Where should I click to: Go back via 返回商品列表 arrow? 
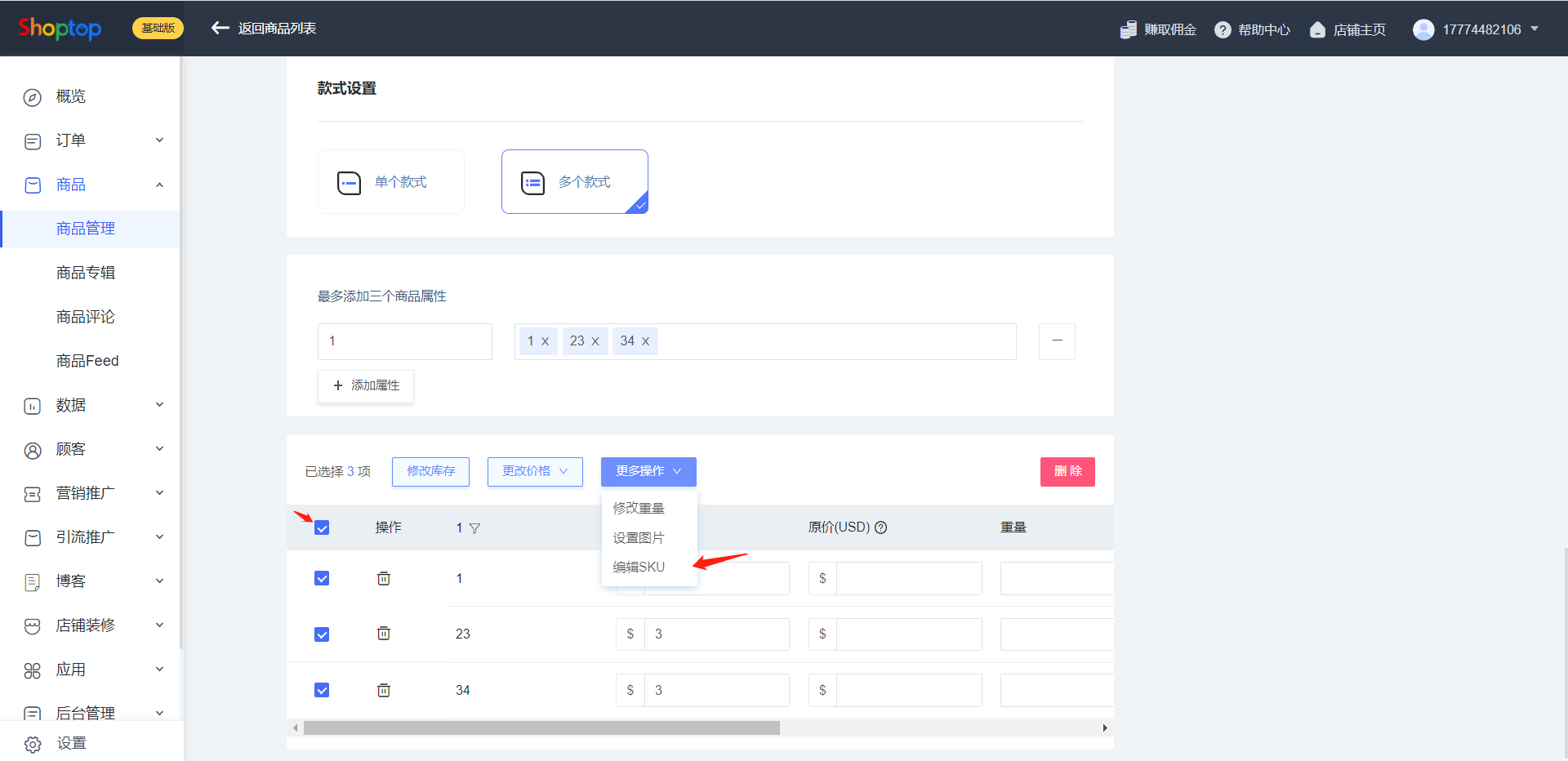point(220,29)
